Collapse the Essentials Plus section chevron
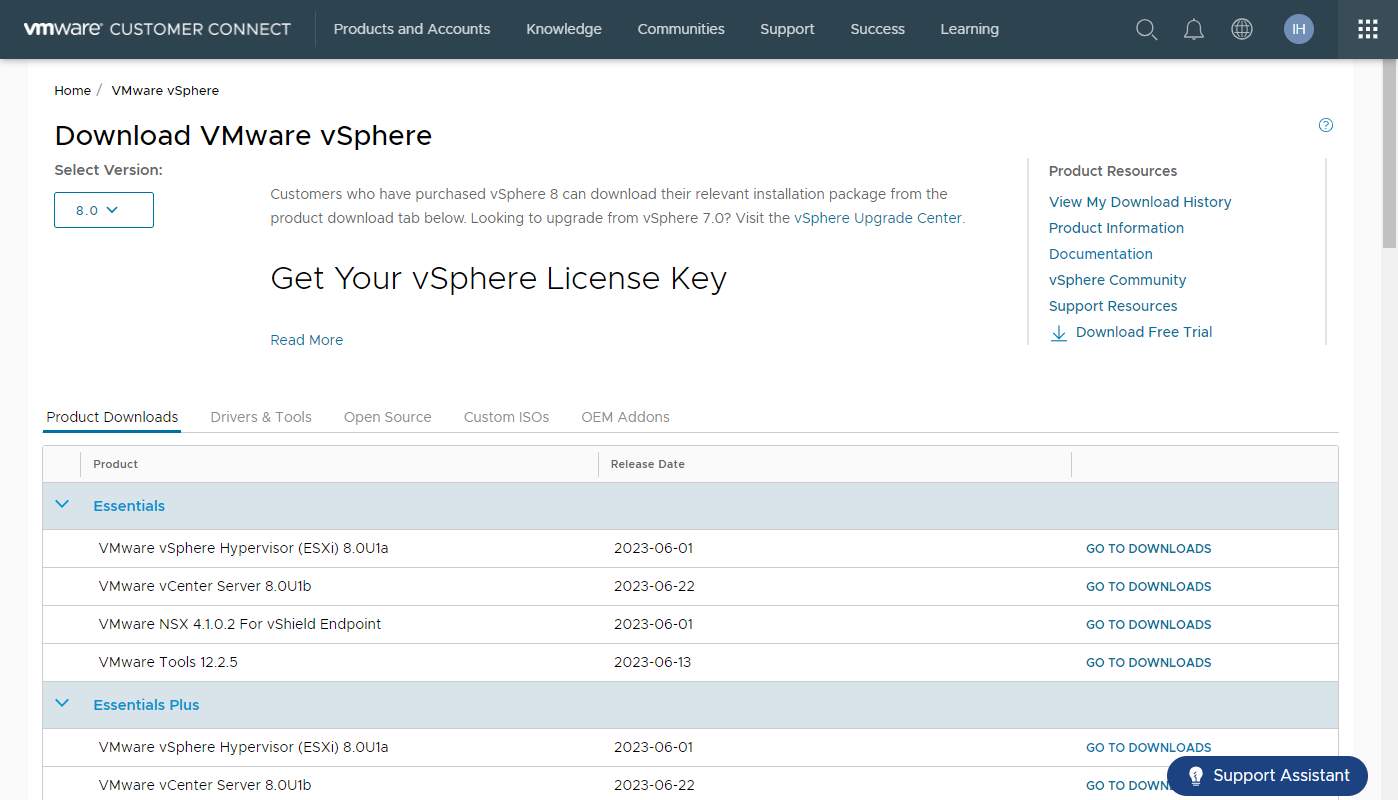Screen dimensions: 1398x800 (62, 703)
